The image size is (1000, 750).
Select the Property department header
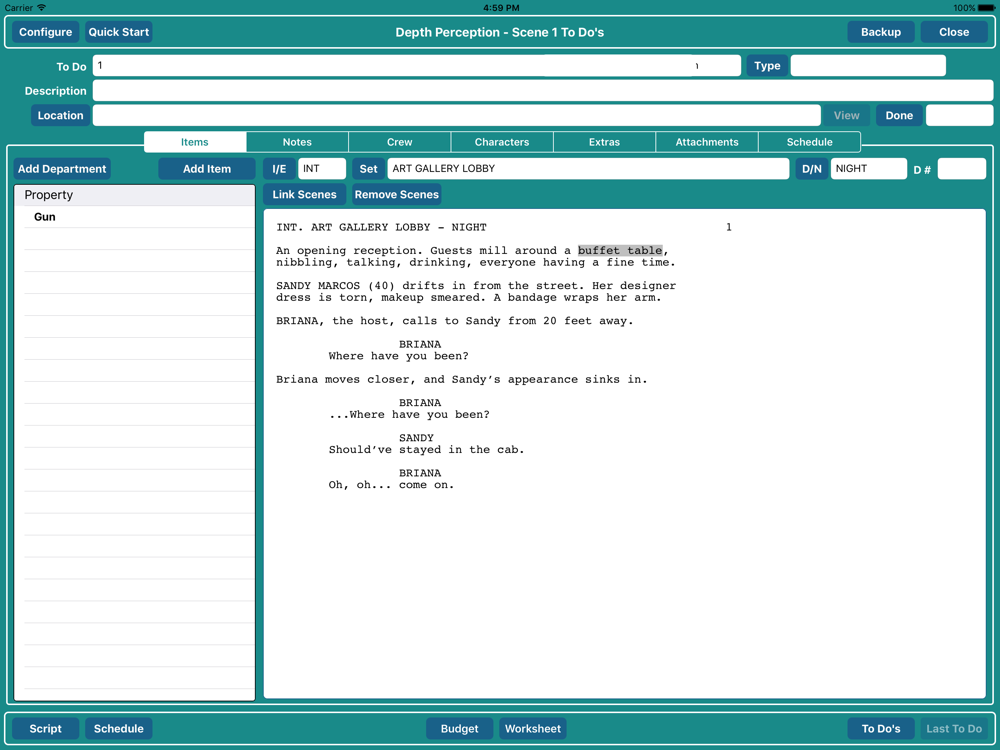coord(135,195)
